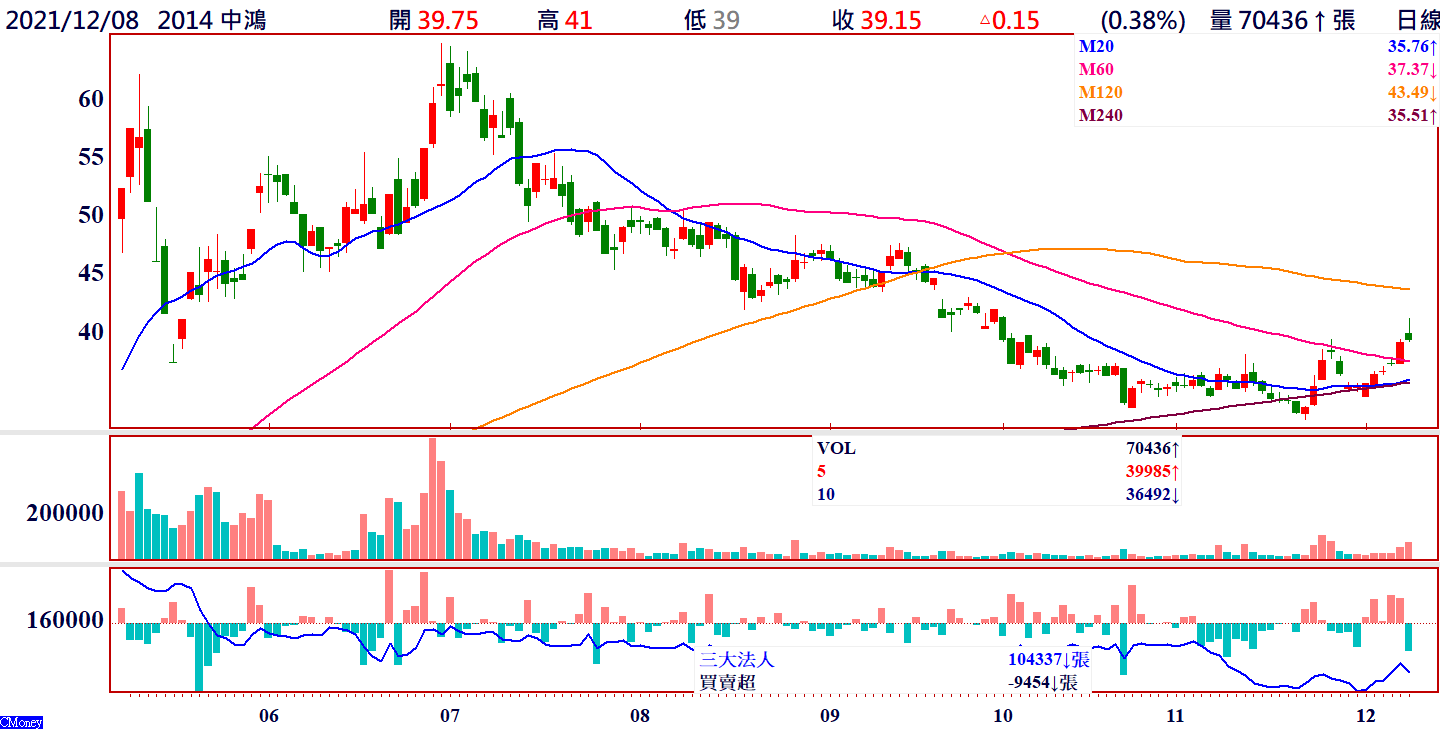Click the 三大法人 indicator label
1440x750 pixels.
(x=736, y=660)
